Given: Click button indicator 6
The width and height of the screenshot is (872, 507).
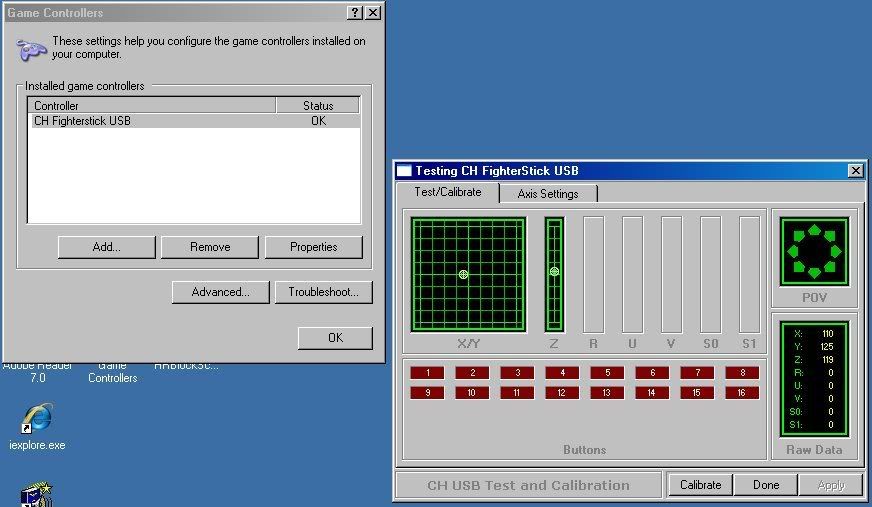Looking at the screenshot, I should (652, 372).
